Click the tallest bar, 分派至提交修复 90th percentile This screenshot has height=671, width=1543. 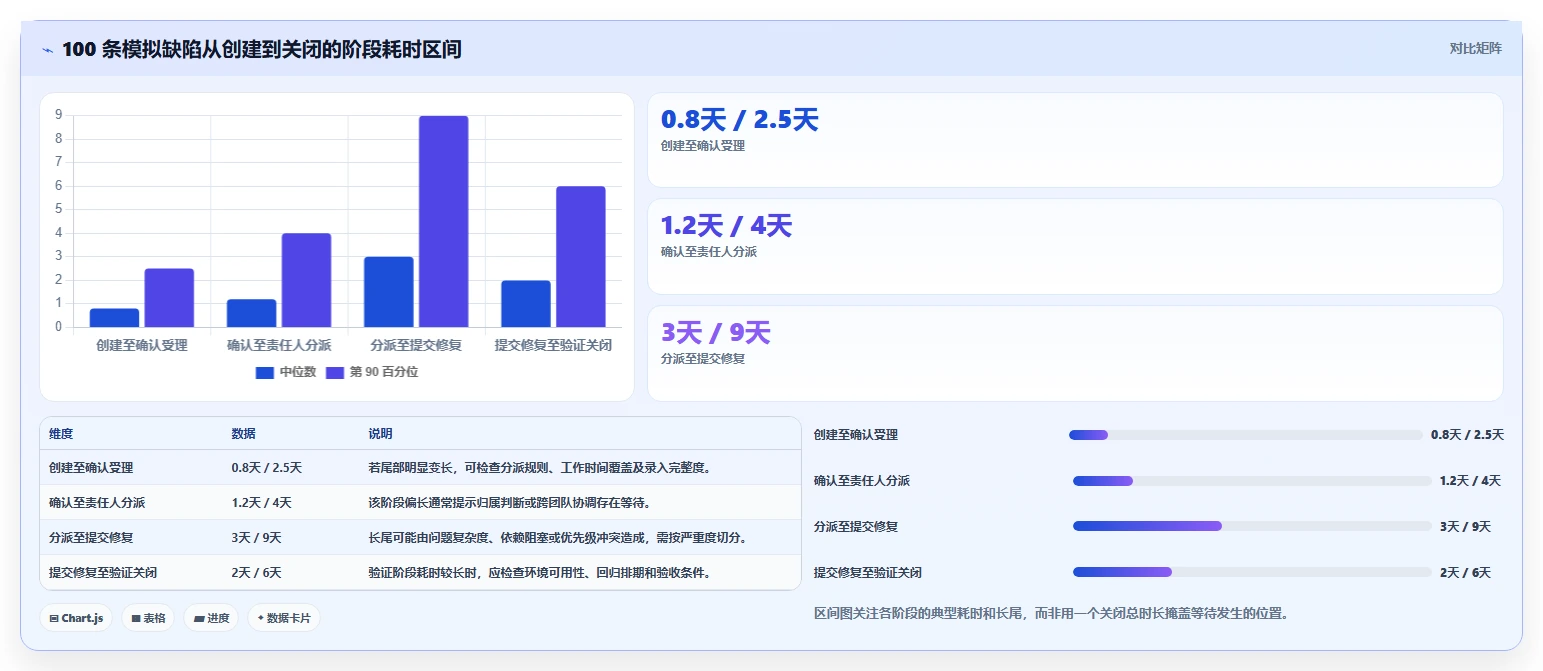[443, 221]
